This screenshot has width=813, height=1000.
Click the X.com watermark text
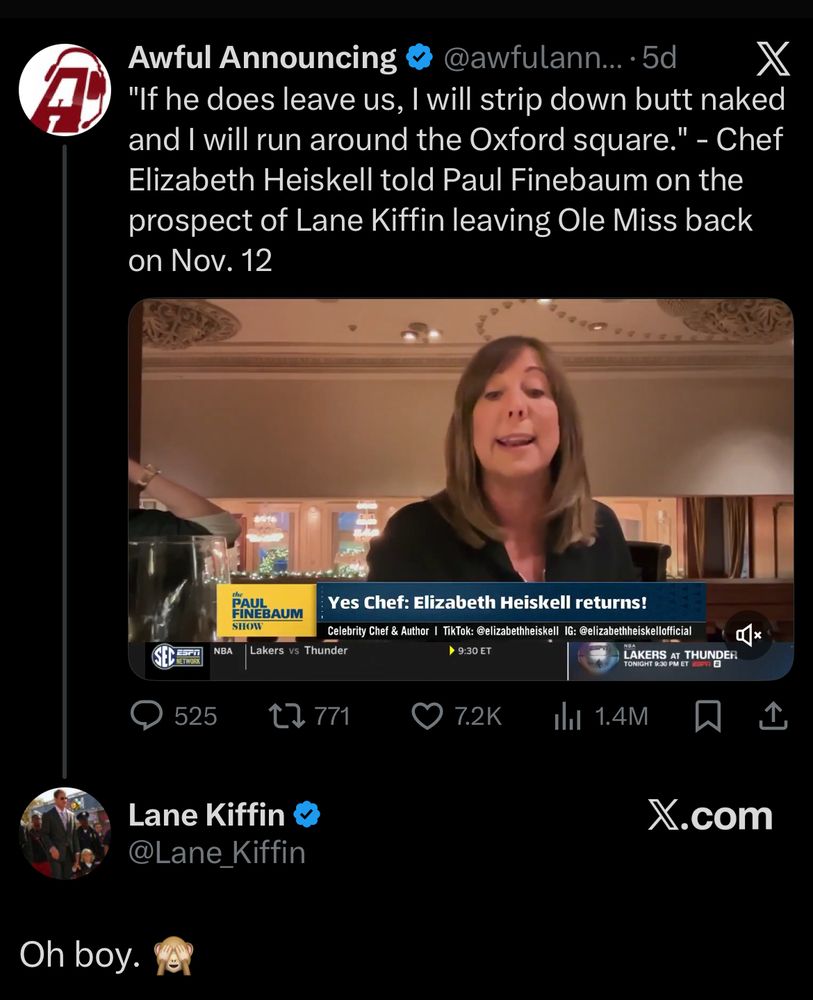(x=710, y=816)
